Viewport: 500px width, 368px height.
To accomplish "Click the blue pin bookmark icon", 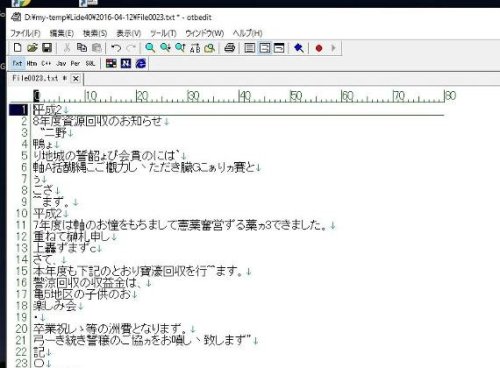I will [299, 48].
